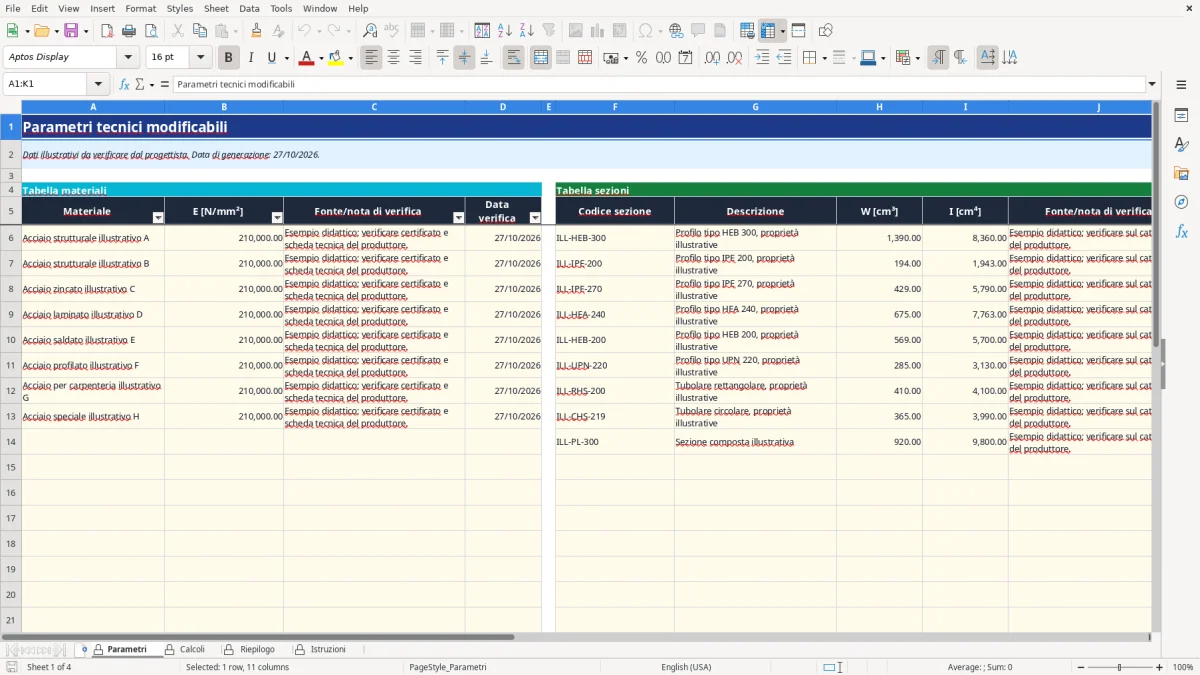Click the Insert Hyperlink globe icon
Image resolution: width=1200 pixels, height=675 pixels.
[676, 31]
